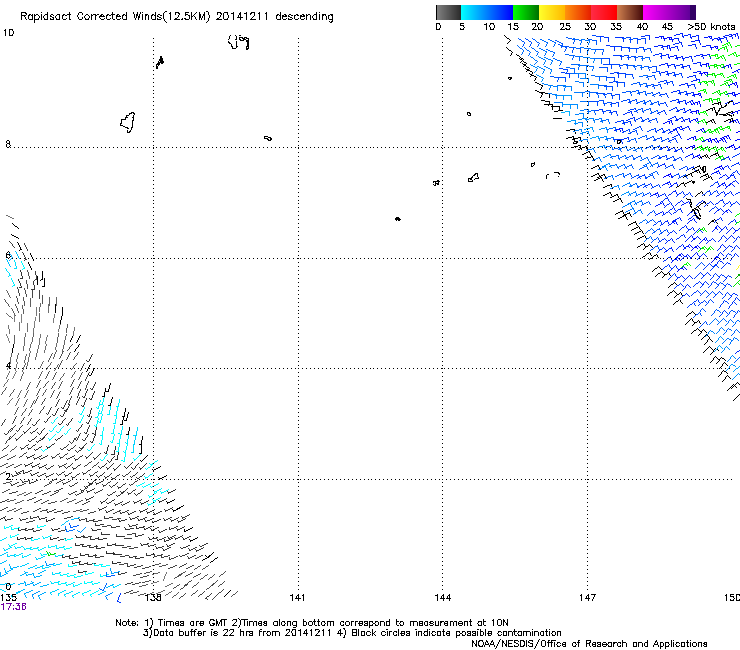Screen dimensions: 740x650
Task: Click the purple time stamp '17:36'
Action: point(14,607)
